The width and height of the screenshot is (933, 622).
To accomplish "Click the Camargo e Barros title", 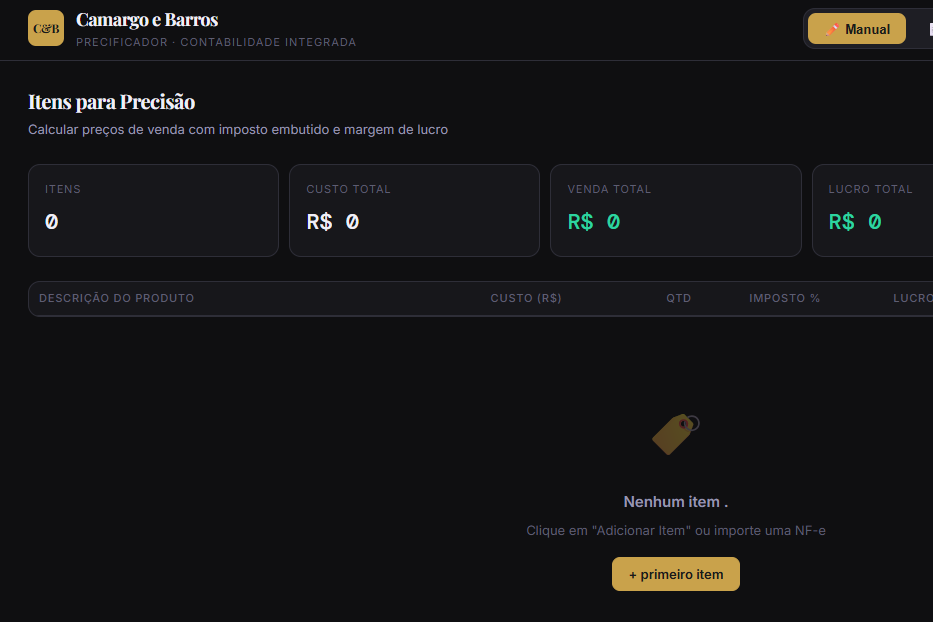I will pos(147,20).
